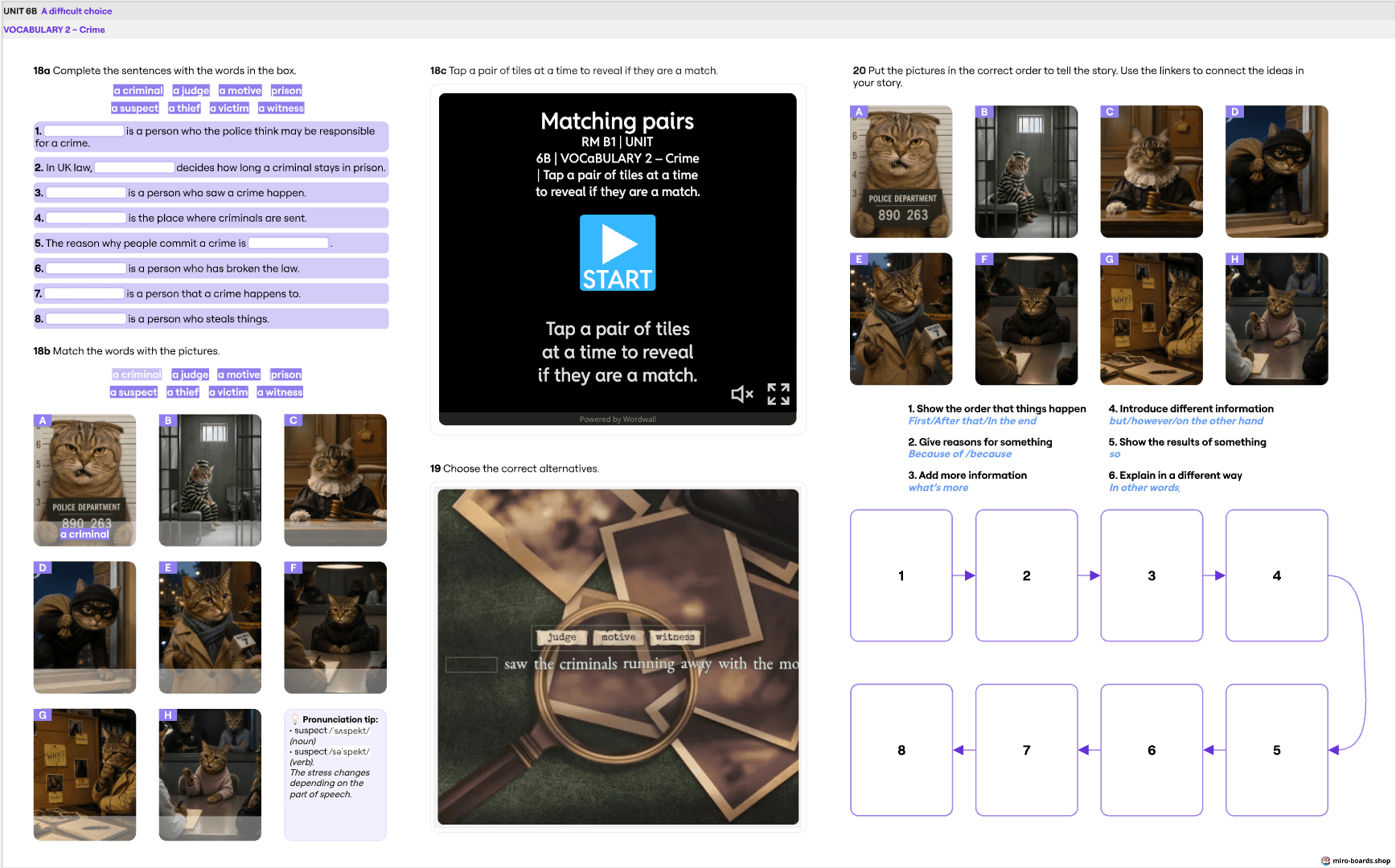Click 18b picture F interrogation cat
The width and height of the screenshot is (1396, 868).
click(x=335, y=627)
